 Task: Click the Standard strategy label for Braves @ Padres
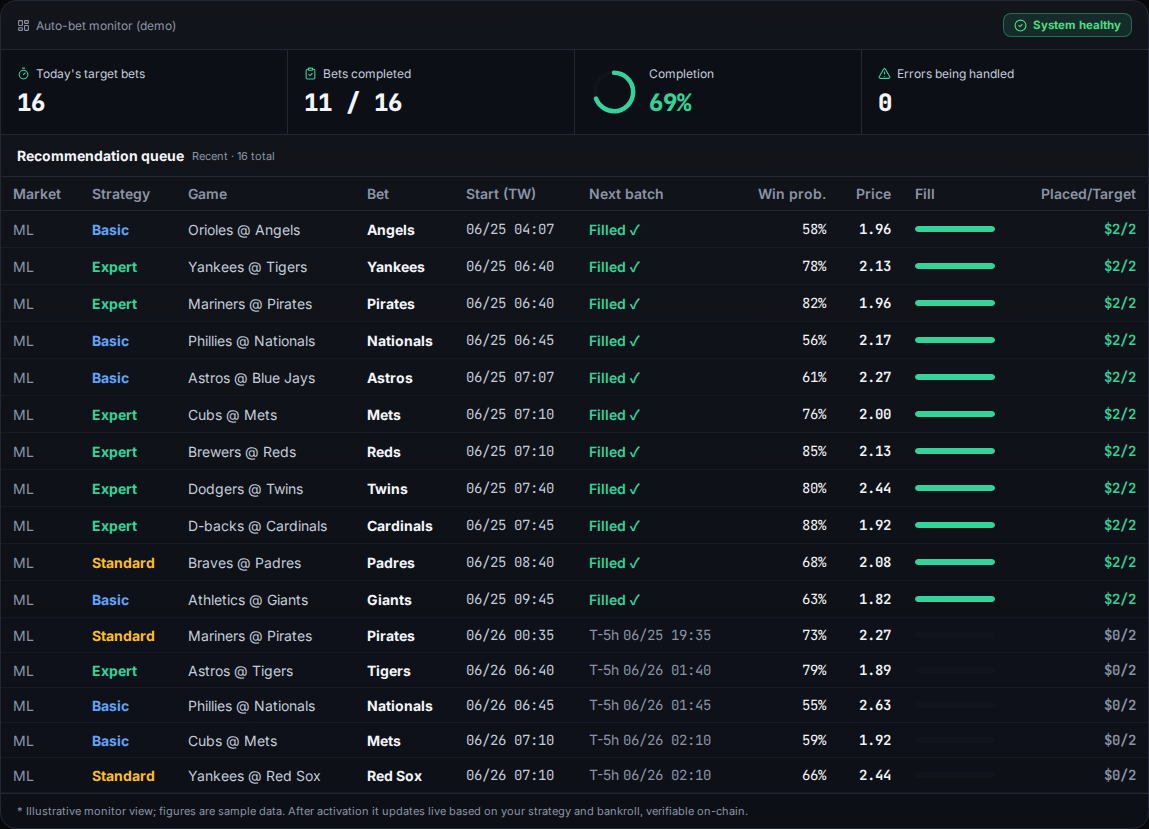(x=123, y=563)
